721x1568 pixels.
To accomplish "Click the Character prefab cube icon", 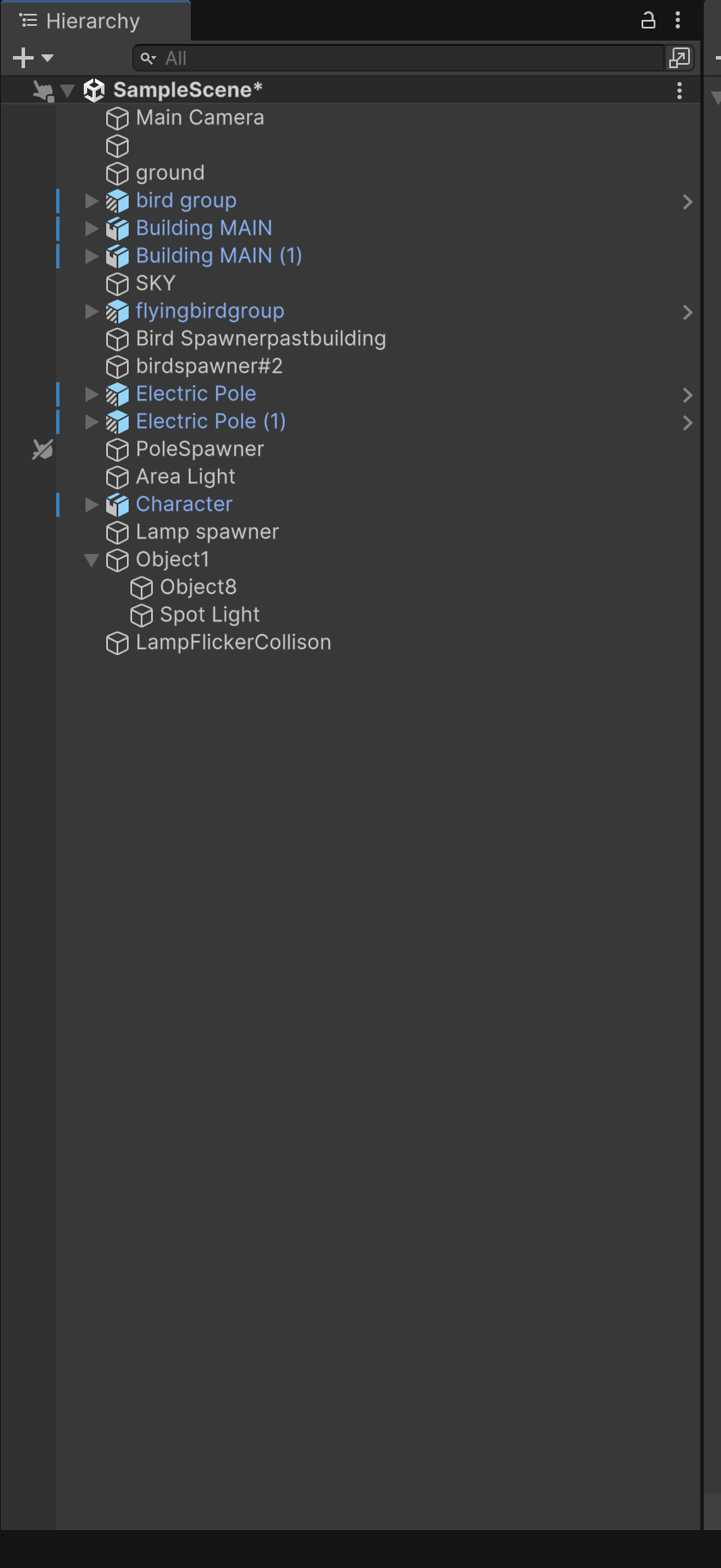I will click(117, 505).
